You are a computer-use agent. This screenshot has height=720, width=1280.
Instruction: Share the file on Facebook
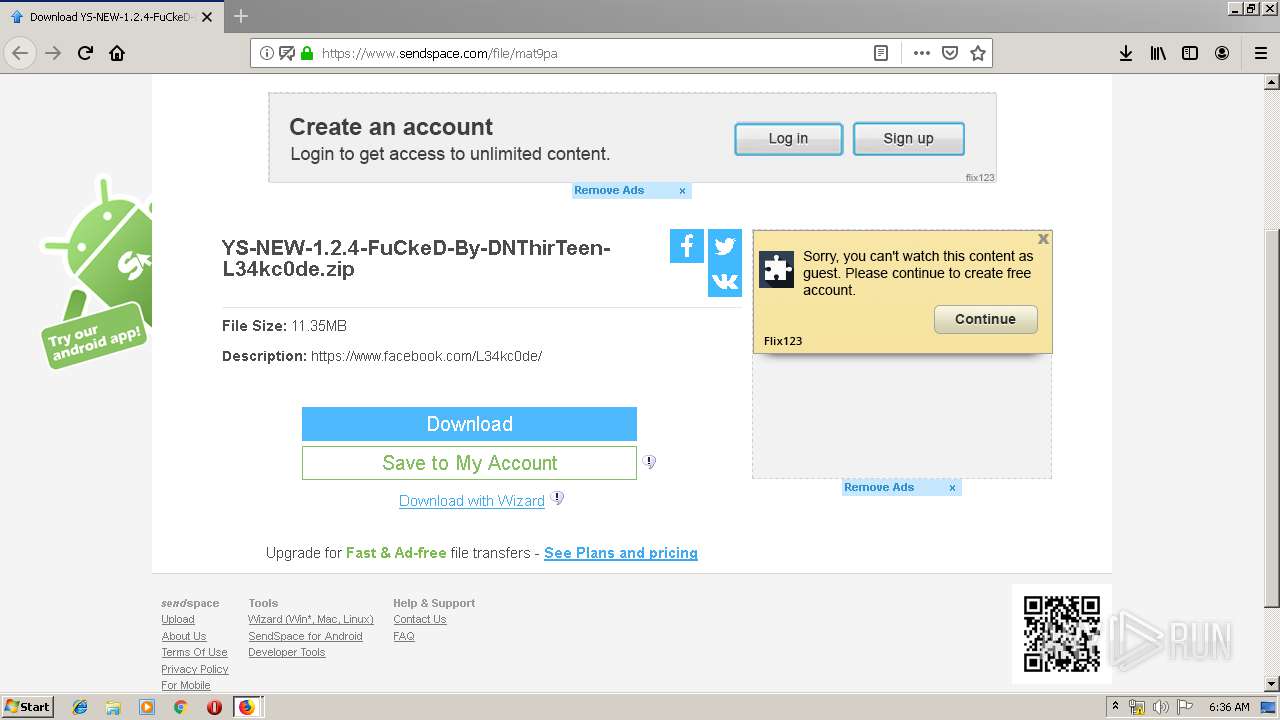pos(687,246)
